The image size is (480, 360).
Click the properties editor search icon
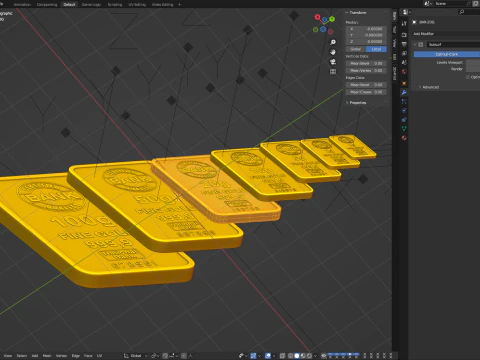462,12
